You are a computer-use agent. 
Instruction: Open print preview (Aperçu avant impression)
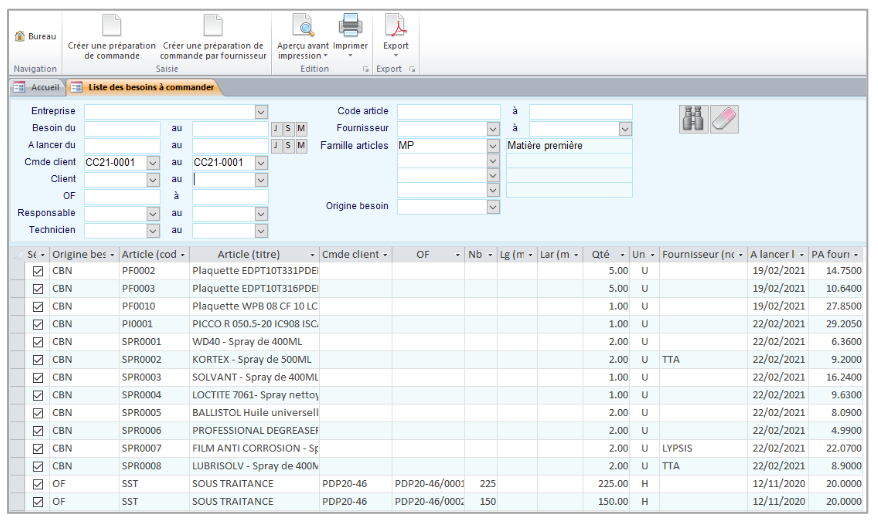click(302, 27)
